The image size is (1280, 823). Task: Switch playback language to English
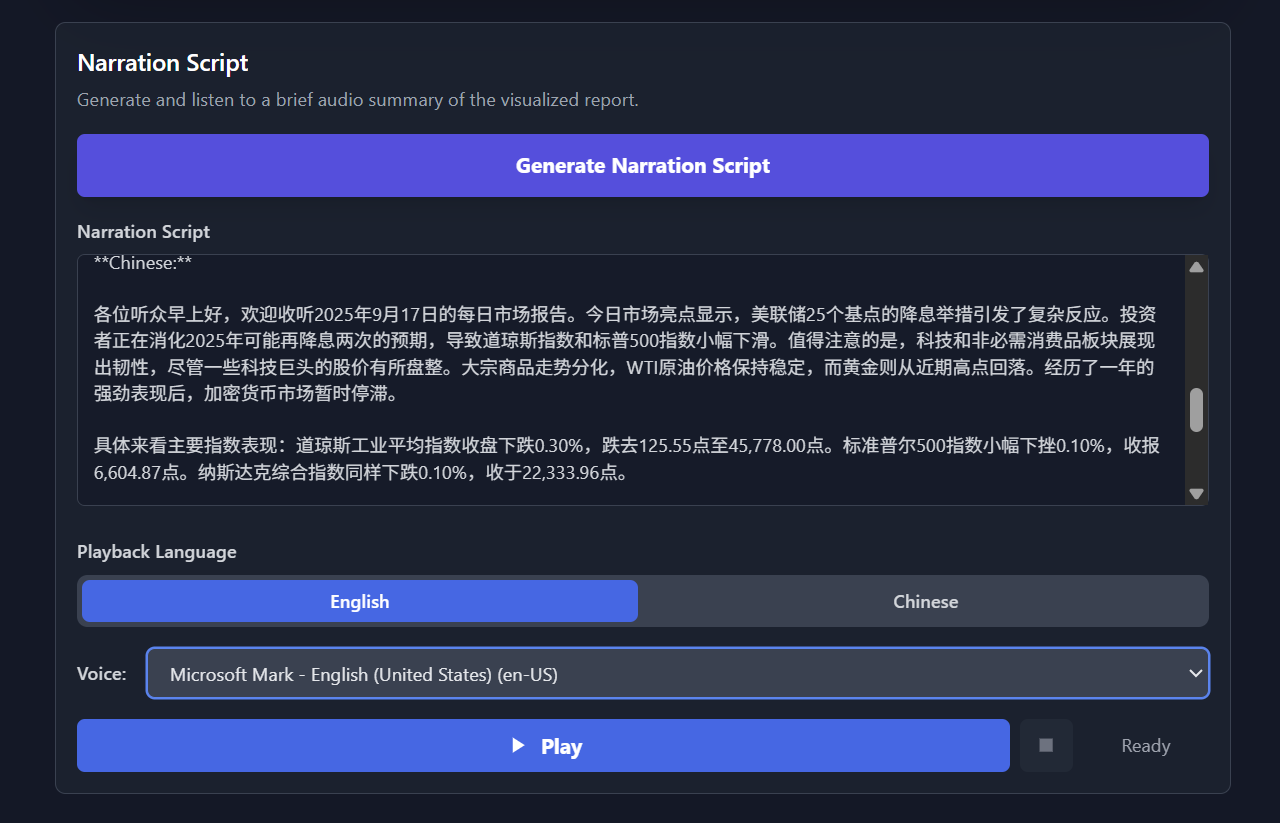click(360, 601)
